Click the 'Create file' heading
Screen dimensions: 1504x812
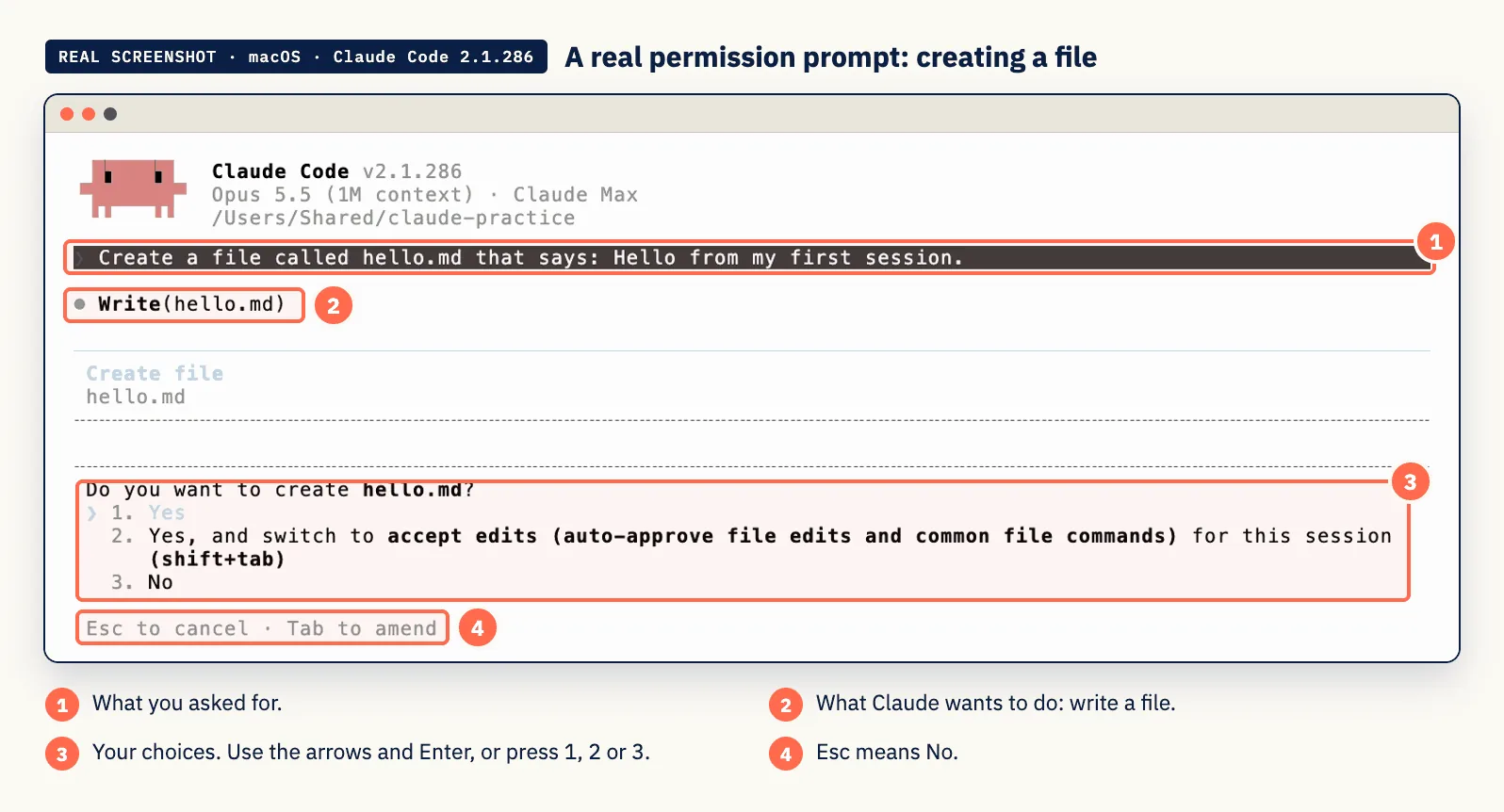tap(155, 373)
